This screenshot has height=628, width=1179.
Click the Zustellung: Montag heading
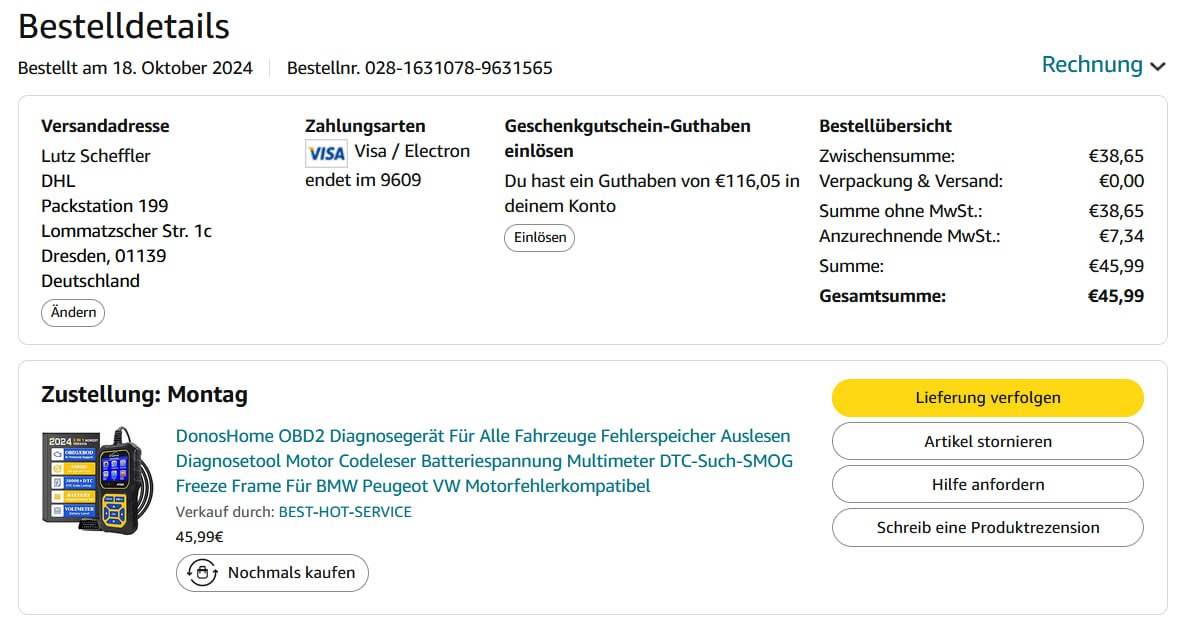pos(144,394)
